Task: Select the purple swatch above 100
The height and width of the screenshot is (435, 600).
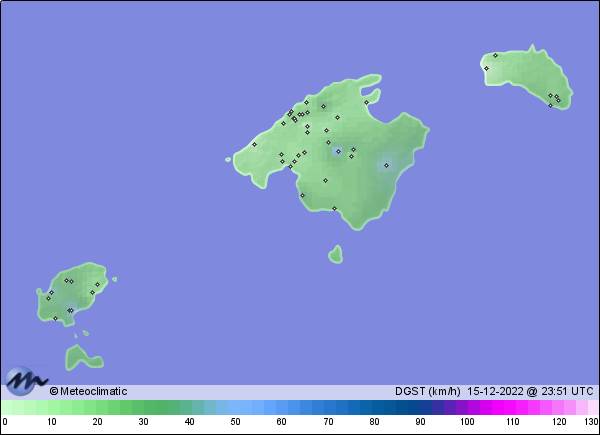Action: point(466,408)
